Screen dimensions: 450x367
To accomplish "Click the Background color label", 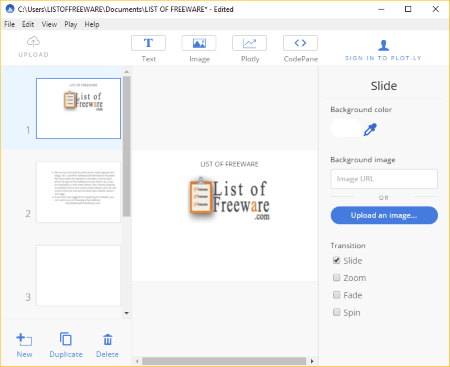I will pyautogui.click(x=361, y=110).
